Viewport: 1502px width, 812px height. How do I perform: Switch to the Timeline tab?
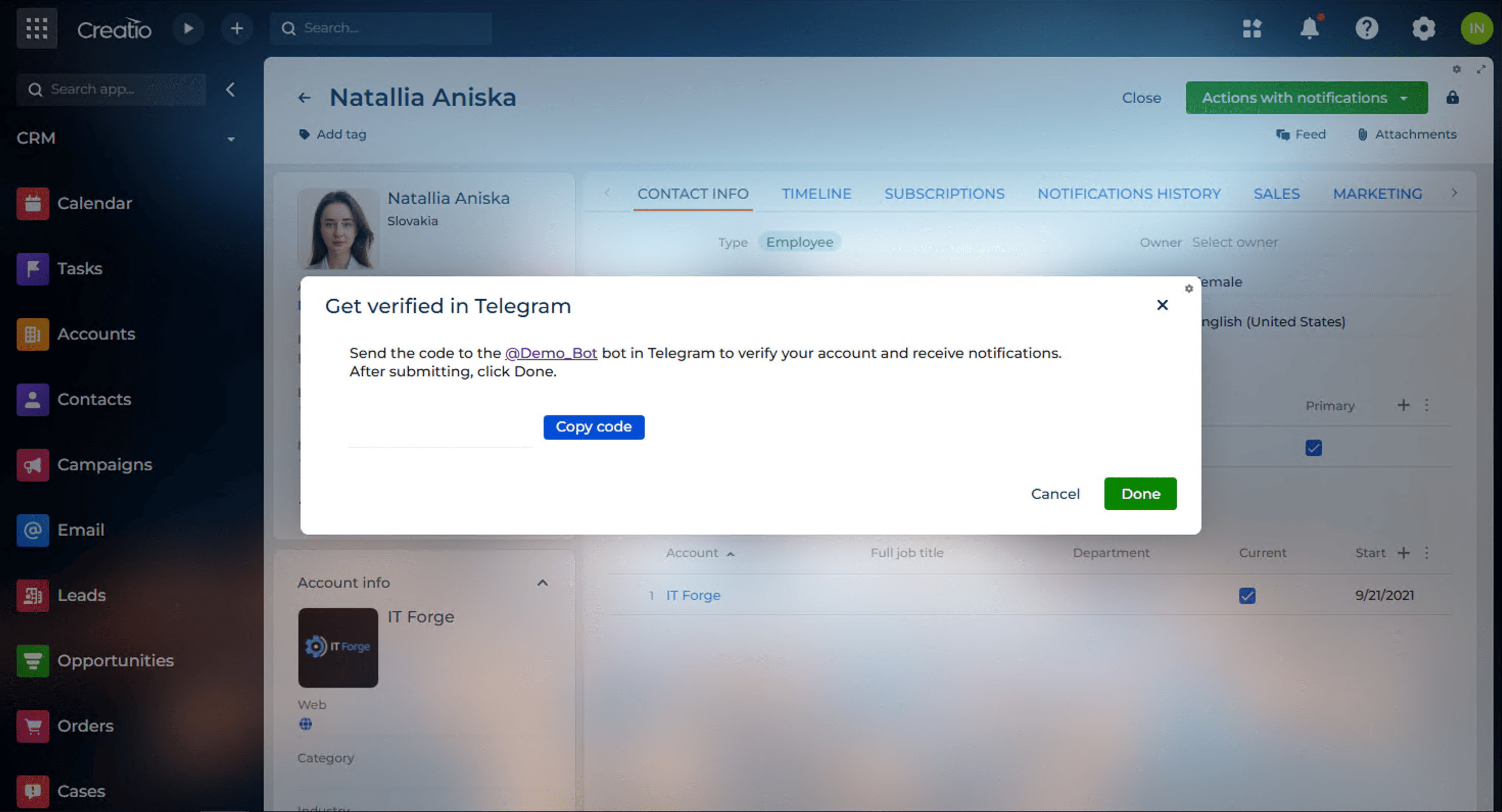pyautogui.click(x=816, y=194)
